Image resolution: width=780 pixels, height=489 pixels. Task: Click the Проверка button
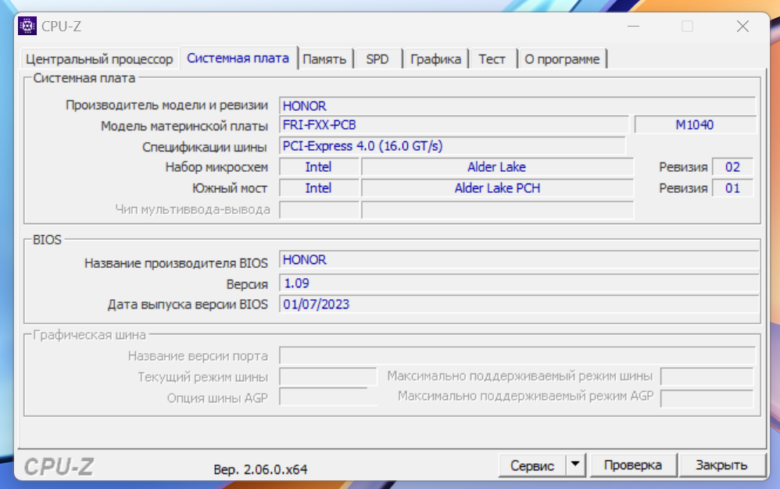point(633,465)
